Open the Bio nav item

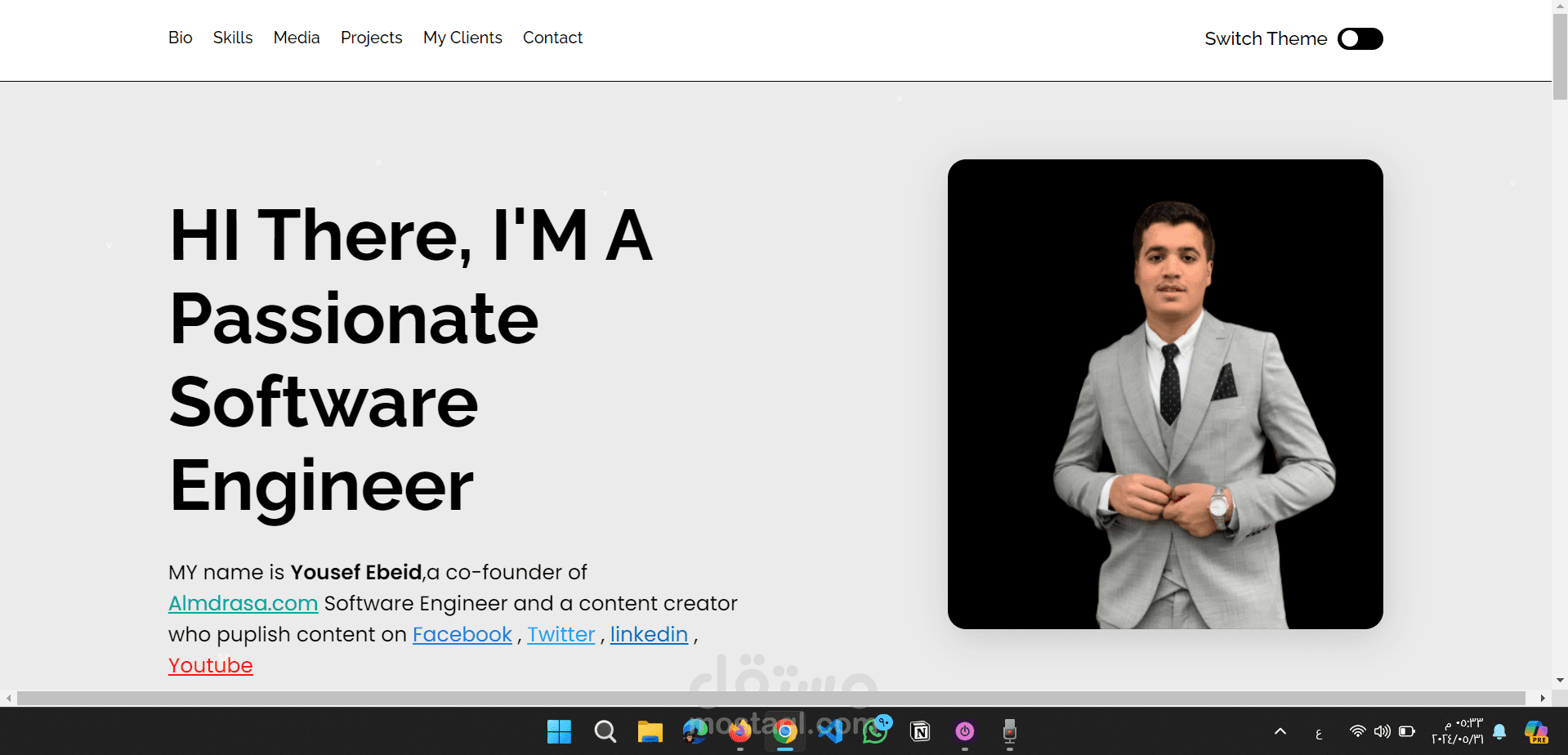click(181, 38)
